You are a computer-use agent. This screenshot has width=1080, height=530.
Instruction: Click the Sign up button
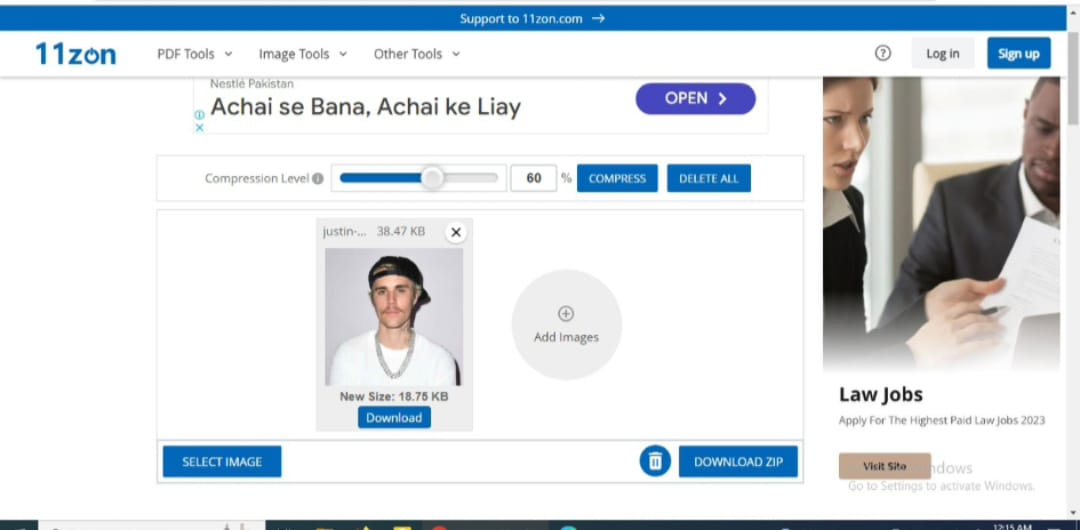[1019, 53]
